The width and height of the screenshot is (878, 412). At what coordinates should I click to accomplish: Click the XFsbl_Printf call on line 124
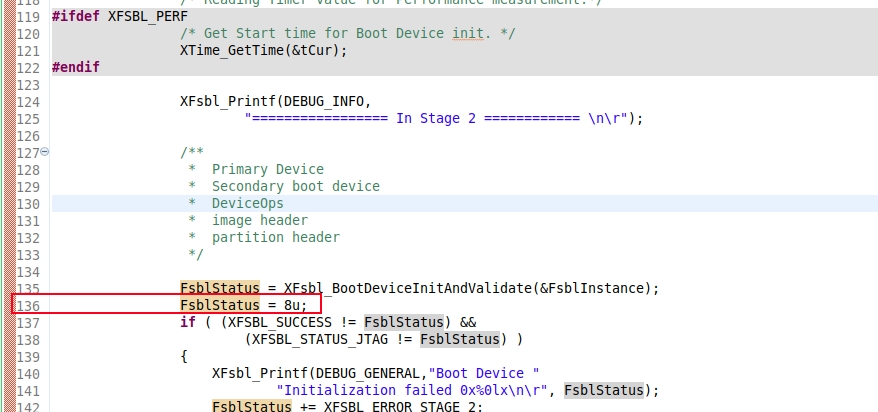coord(226,101)
